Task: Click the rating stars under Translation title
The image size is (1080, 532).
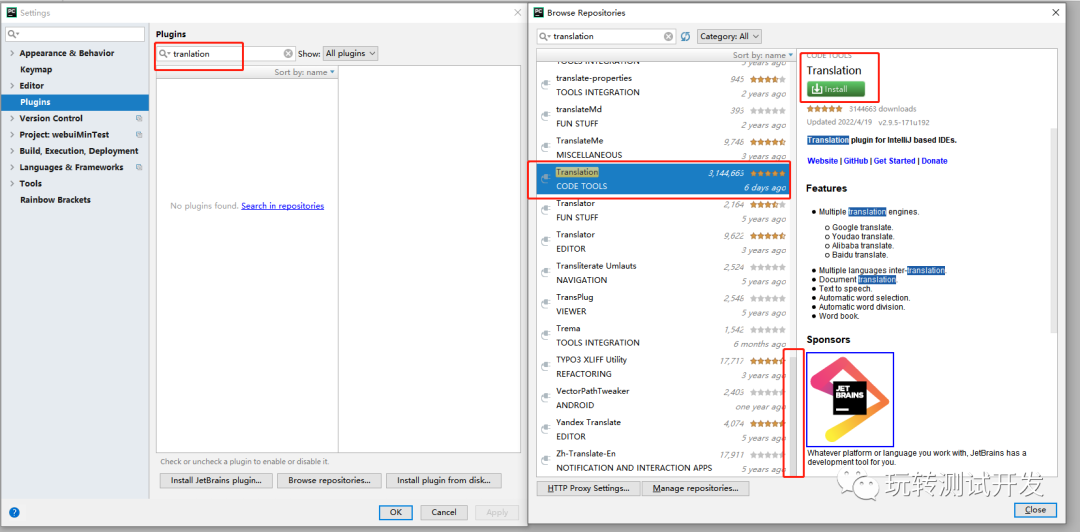Action: (x=824, y=109)
